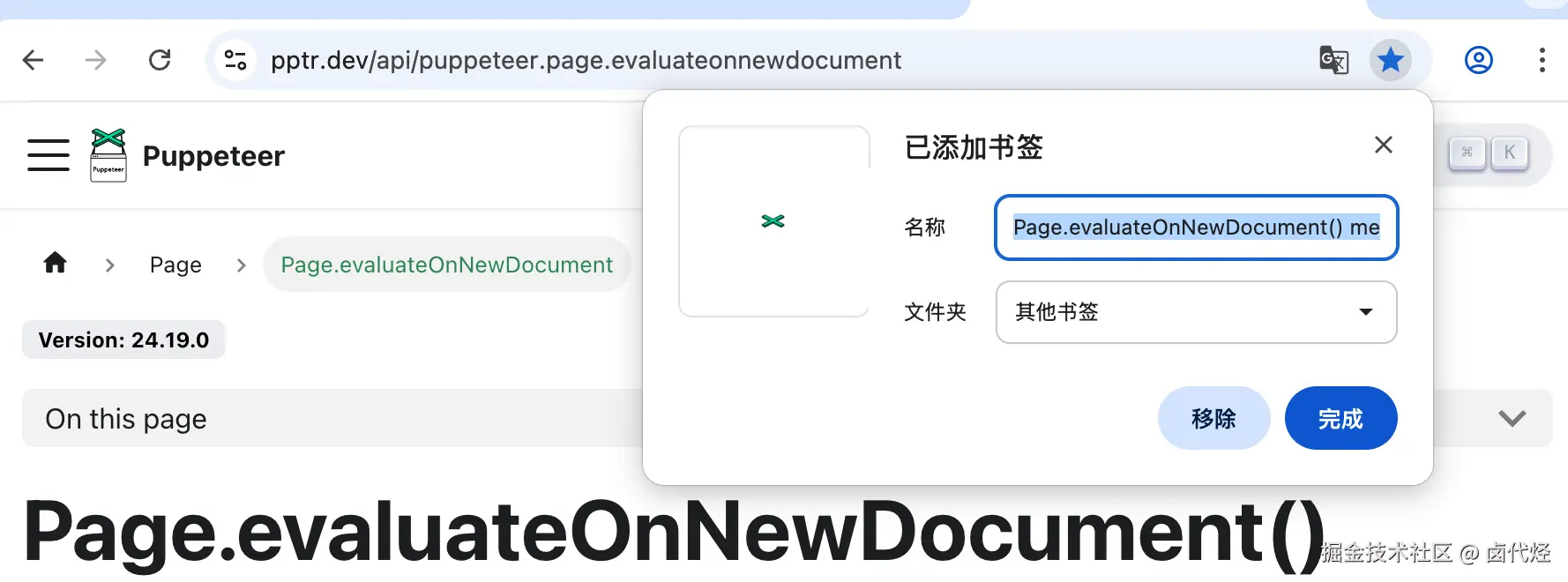Click the 移除 button
The height and width of the screenshot is (582, 1568).
click(1213, 418)
